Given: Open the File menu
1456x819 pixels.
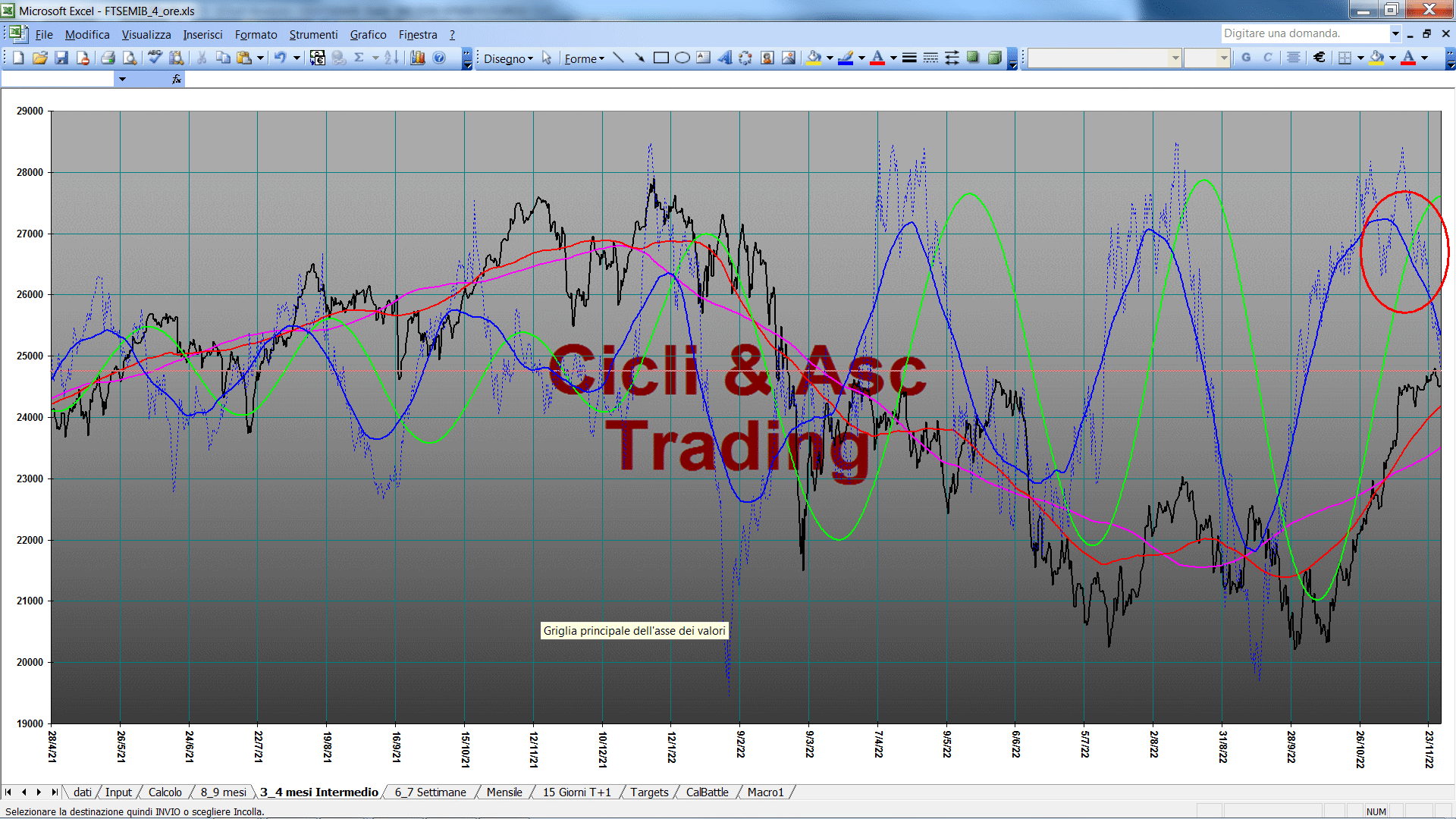Looking at the screenshot, I should [x=44, y=34].
